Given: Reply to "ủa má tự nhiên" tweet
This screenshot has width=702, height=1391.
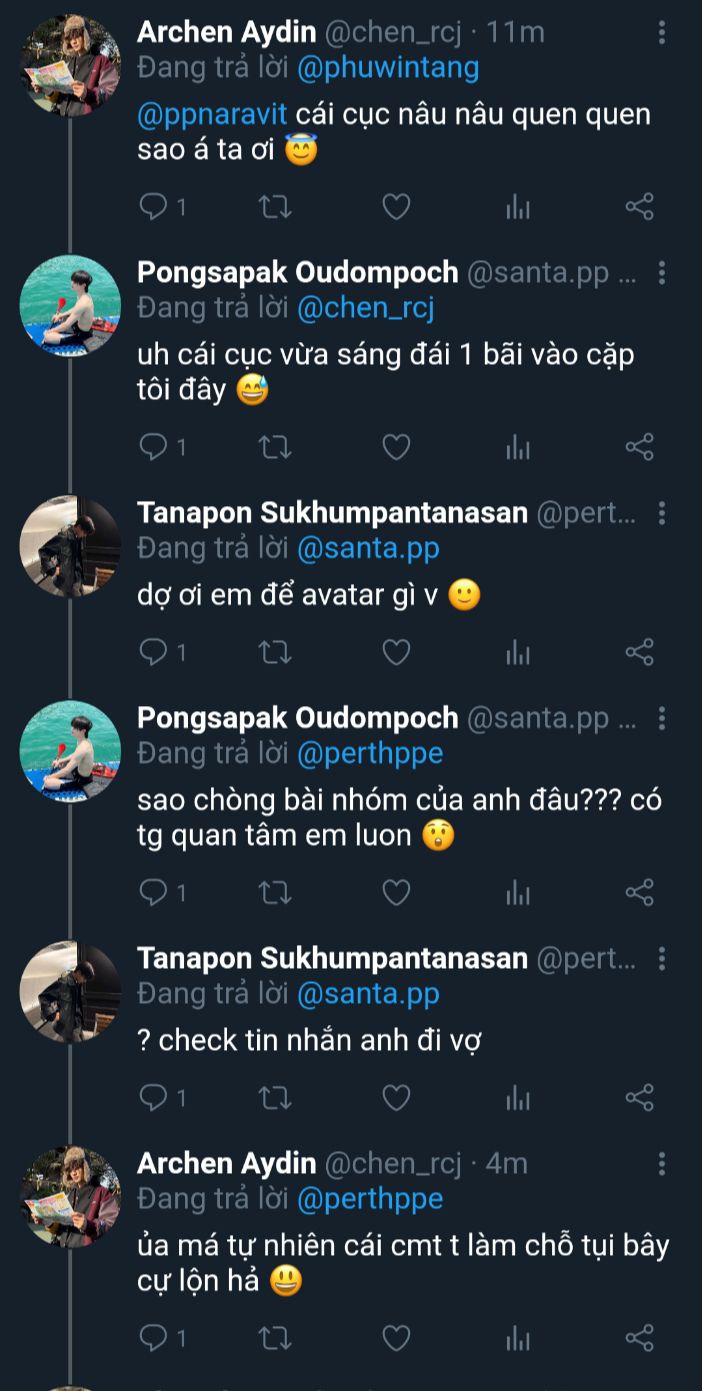Looking at the screenshot, I should (x=155, y=1338).
